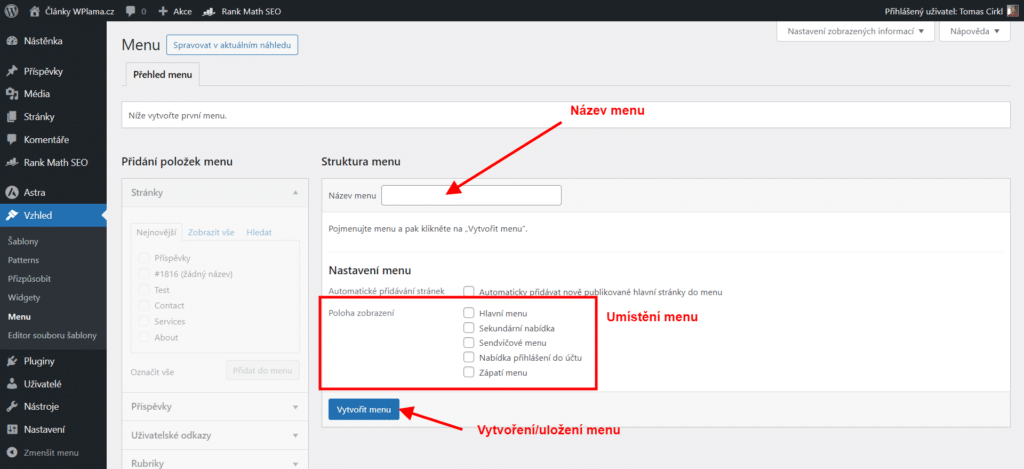The height and width of the screenshot is (469, 1024).
Task: Switch to the Zobrazit vše tab
Action: point(210,232)
